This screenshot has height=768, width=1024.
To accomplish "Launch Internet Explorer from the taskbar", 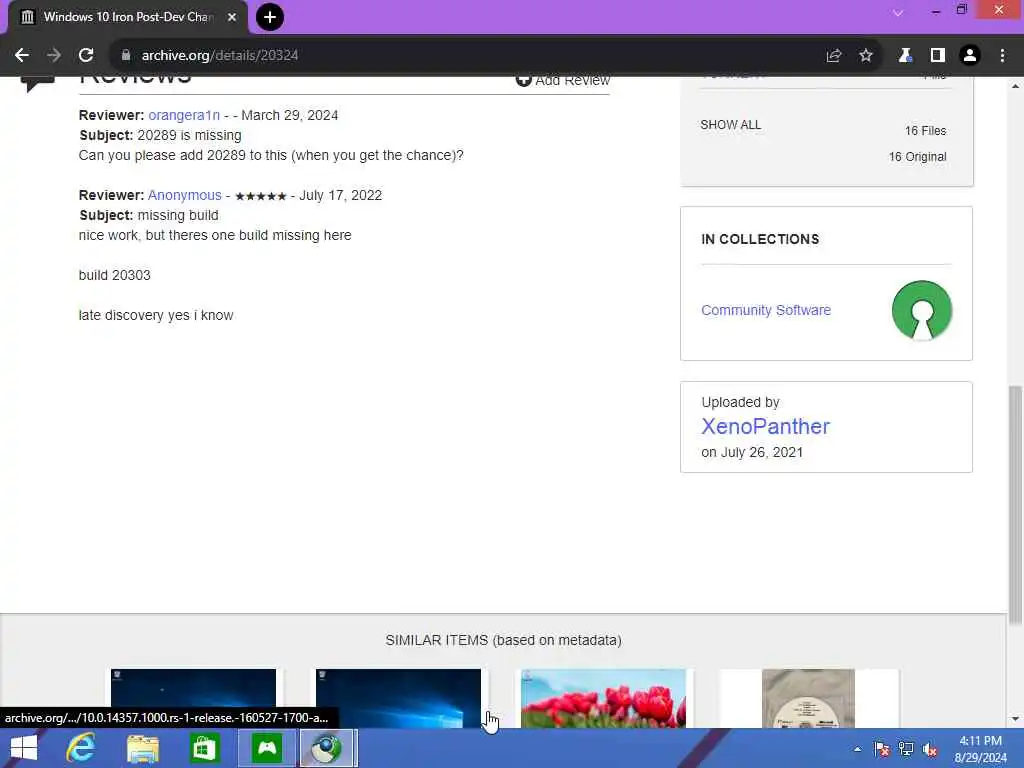I will [x=81, y=748].
